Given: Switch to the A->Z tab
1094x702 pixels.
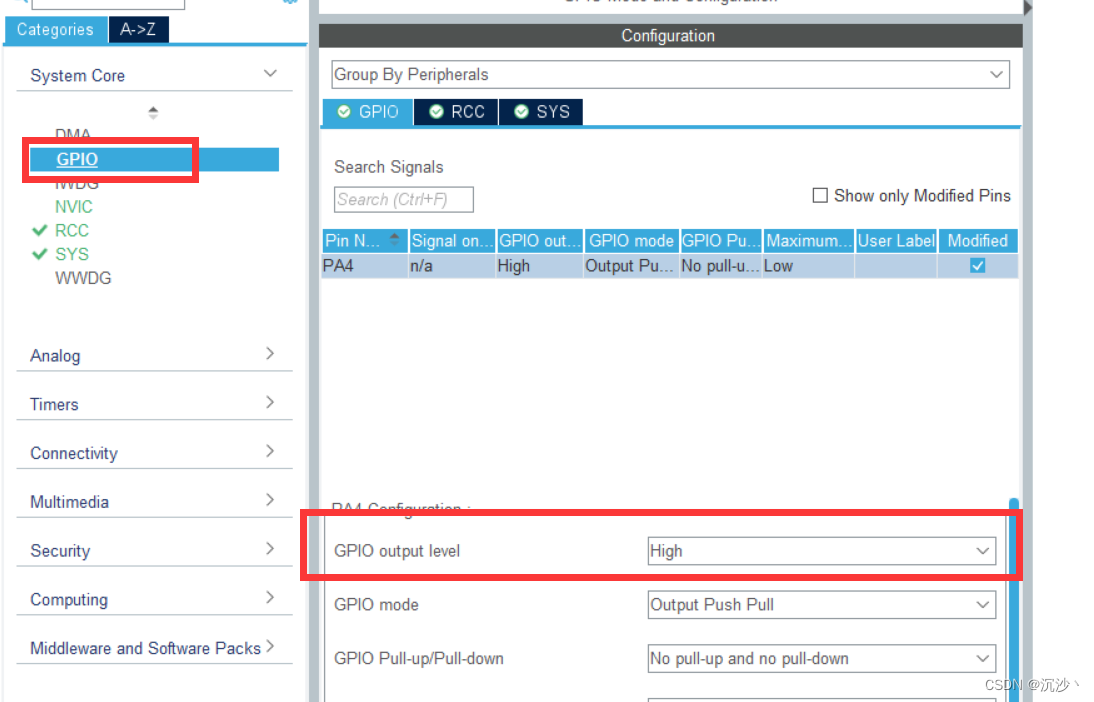Looking at the screenshot, I should (138, 29).
